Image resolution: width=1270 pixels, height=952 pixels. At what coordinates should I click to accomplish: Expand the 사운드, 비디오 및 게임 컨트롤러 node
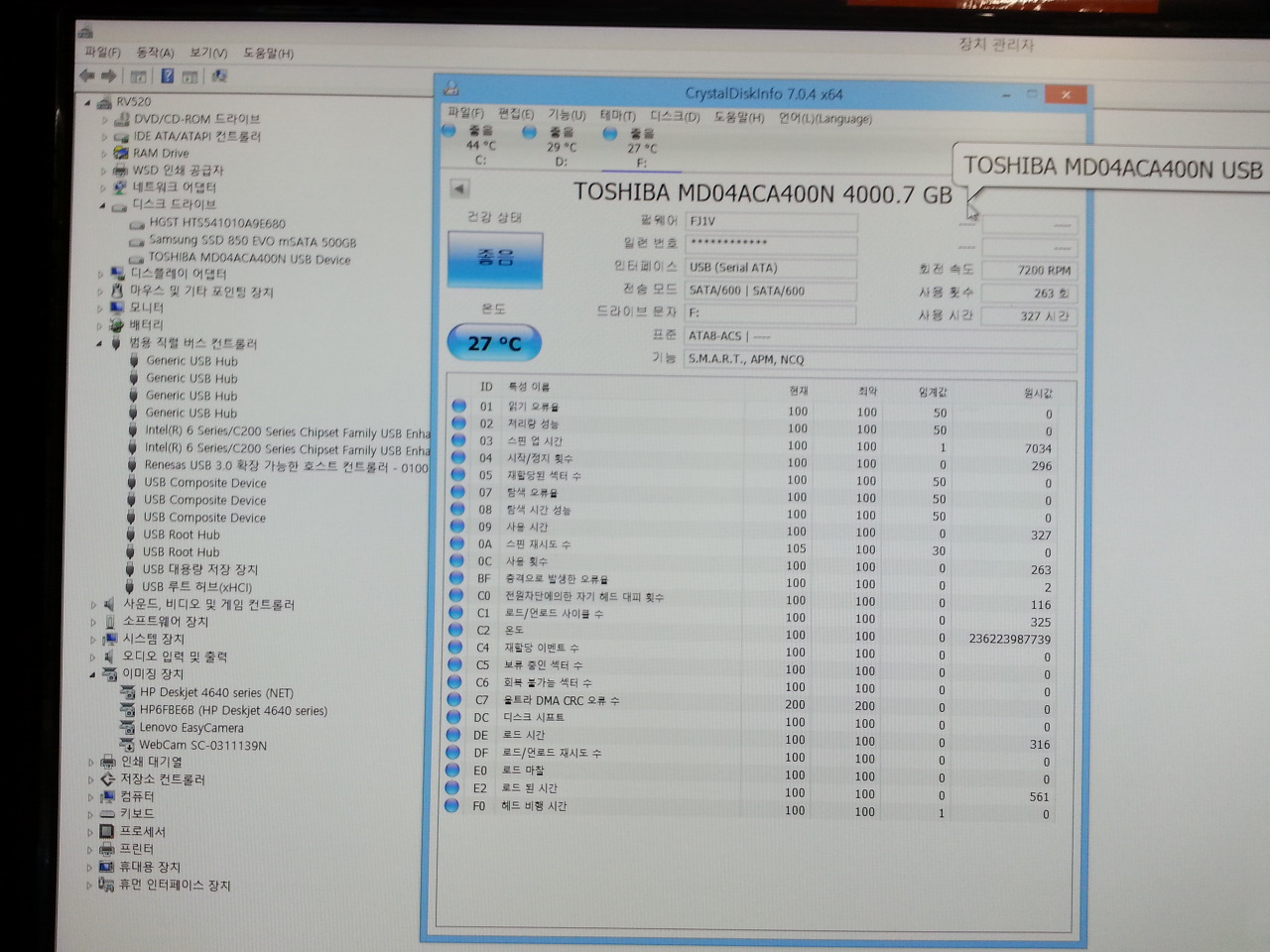tap(94, 605)
